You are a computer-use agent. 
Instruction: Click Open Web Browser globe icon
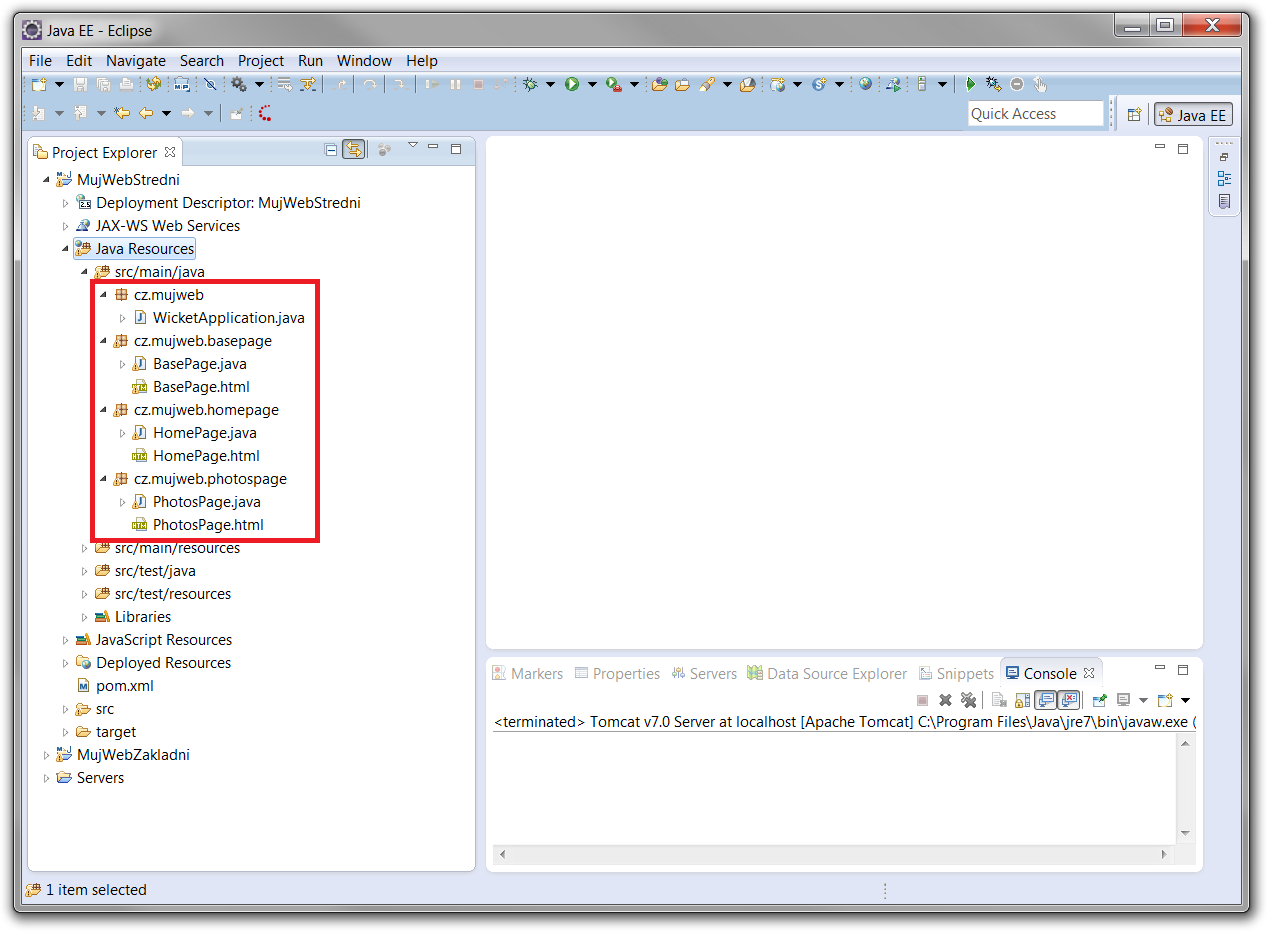pyautogui.click(x=865, y=85)
